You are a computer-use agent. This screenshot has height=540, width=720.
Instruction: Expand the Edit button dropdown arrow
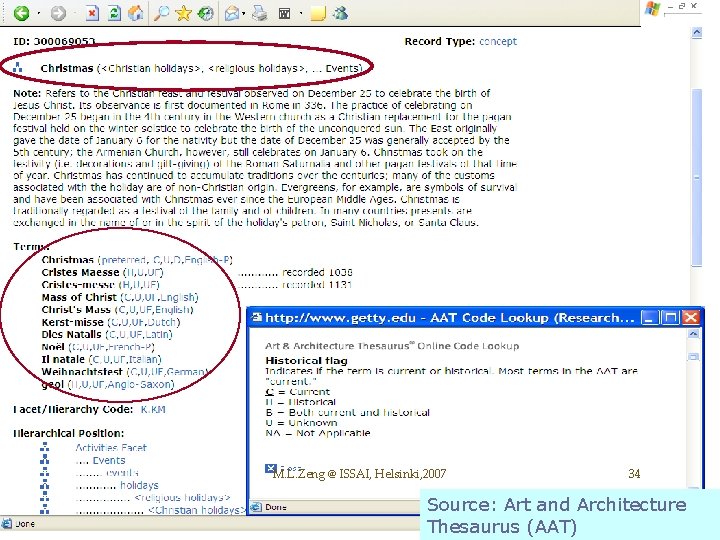(x=301, y=13)
